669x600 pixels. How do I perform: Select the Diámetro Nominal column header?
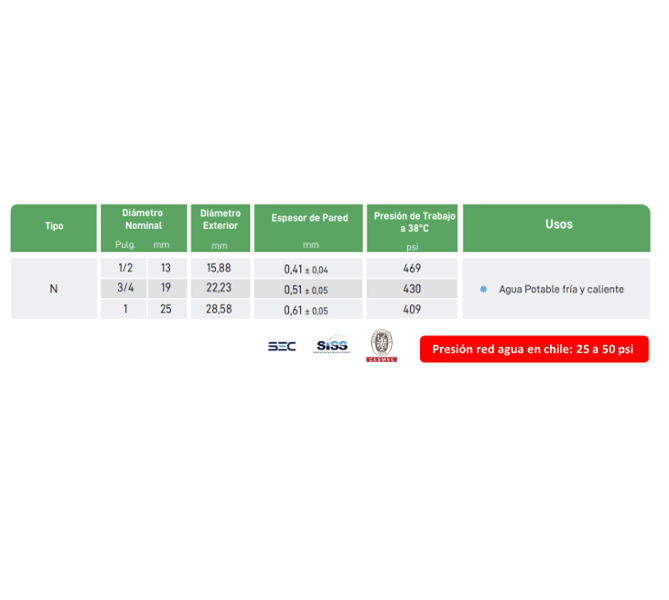143,219
